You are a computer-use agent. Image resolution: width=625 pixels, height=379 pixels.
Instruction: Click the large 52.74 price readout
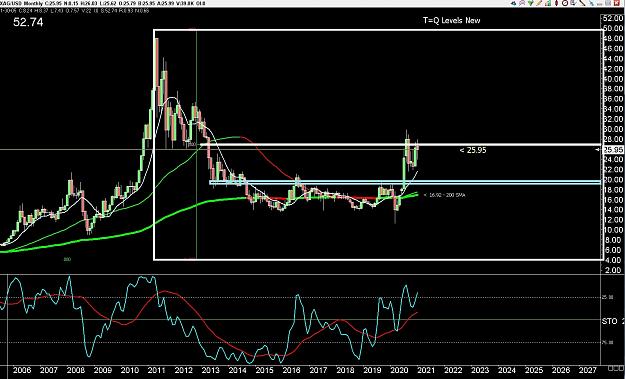(x=28, y=22)
